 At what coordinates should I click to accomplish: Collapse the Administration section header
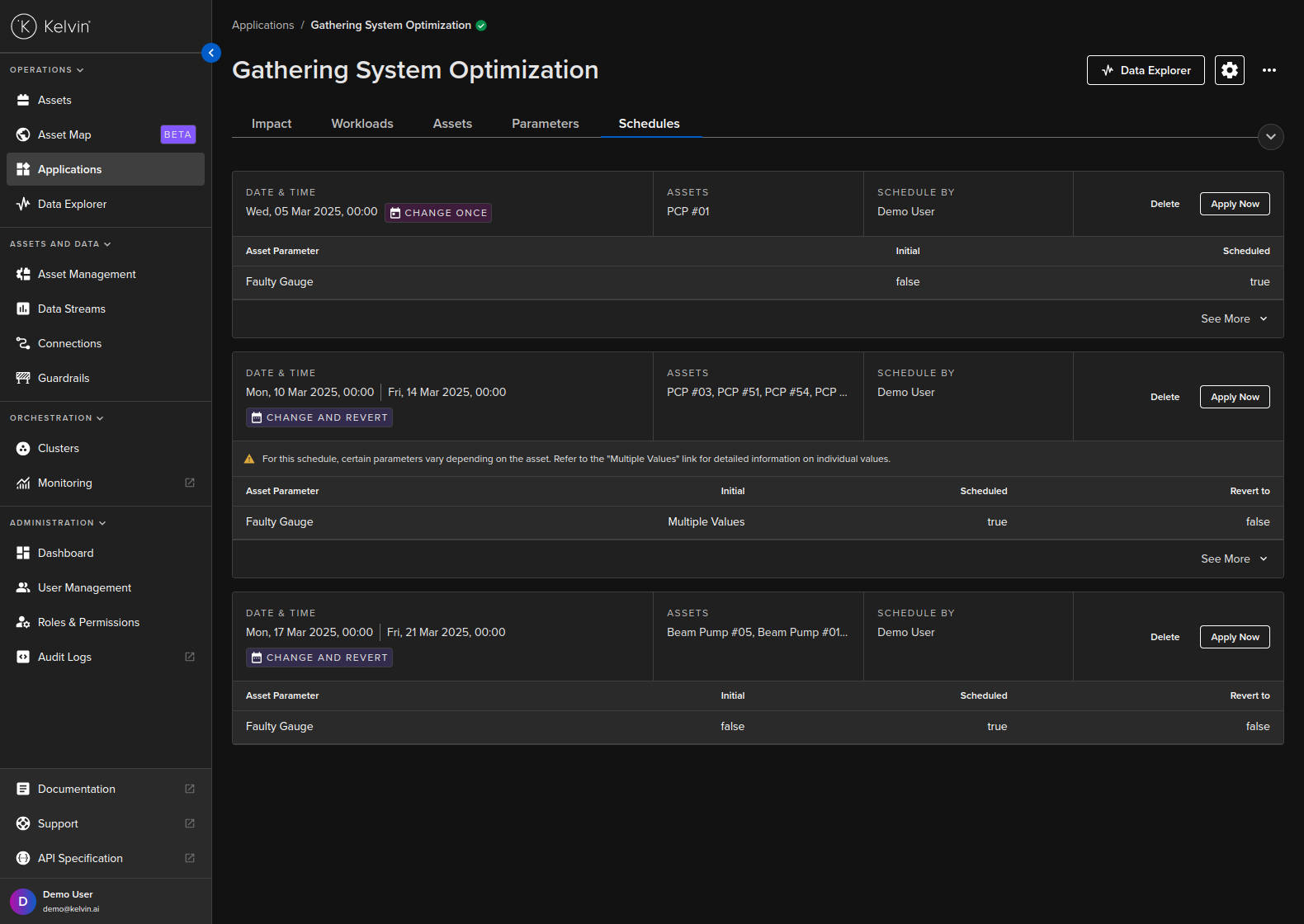[58, 523]
